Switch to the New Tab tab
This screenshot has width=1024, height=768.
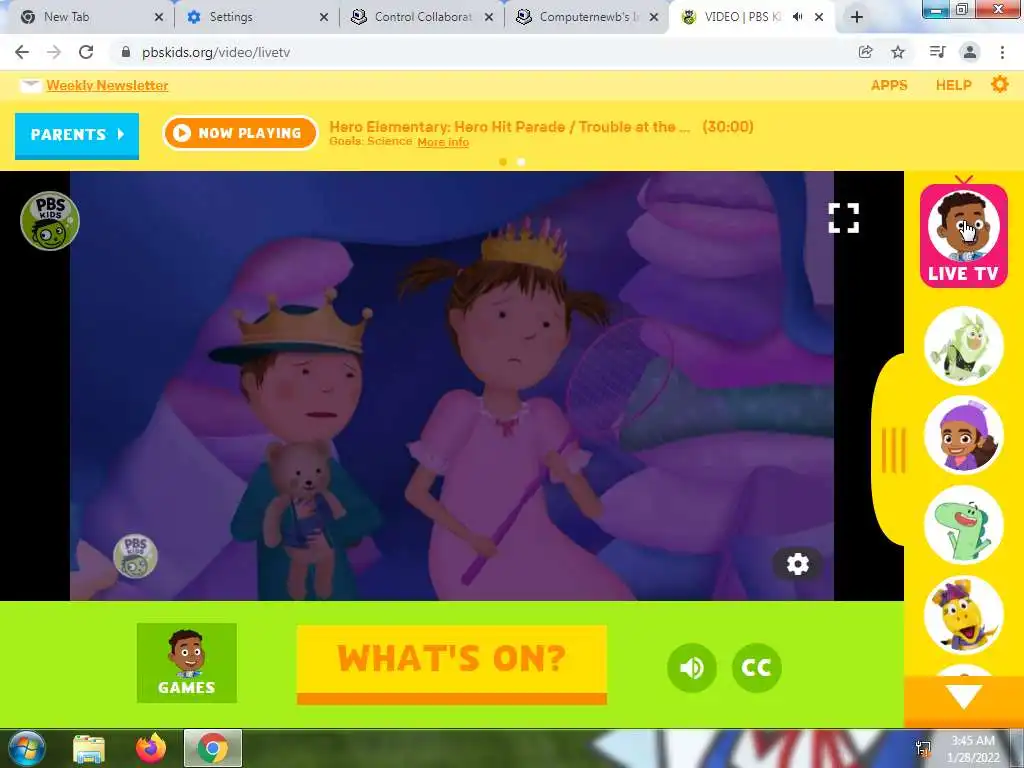[87, 17]
